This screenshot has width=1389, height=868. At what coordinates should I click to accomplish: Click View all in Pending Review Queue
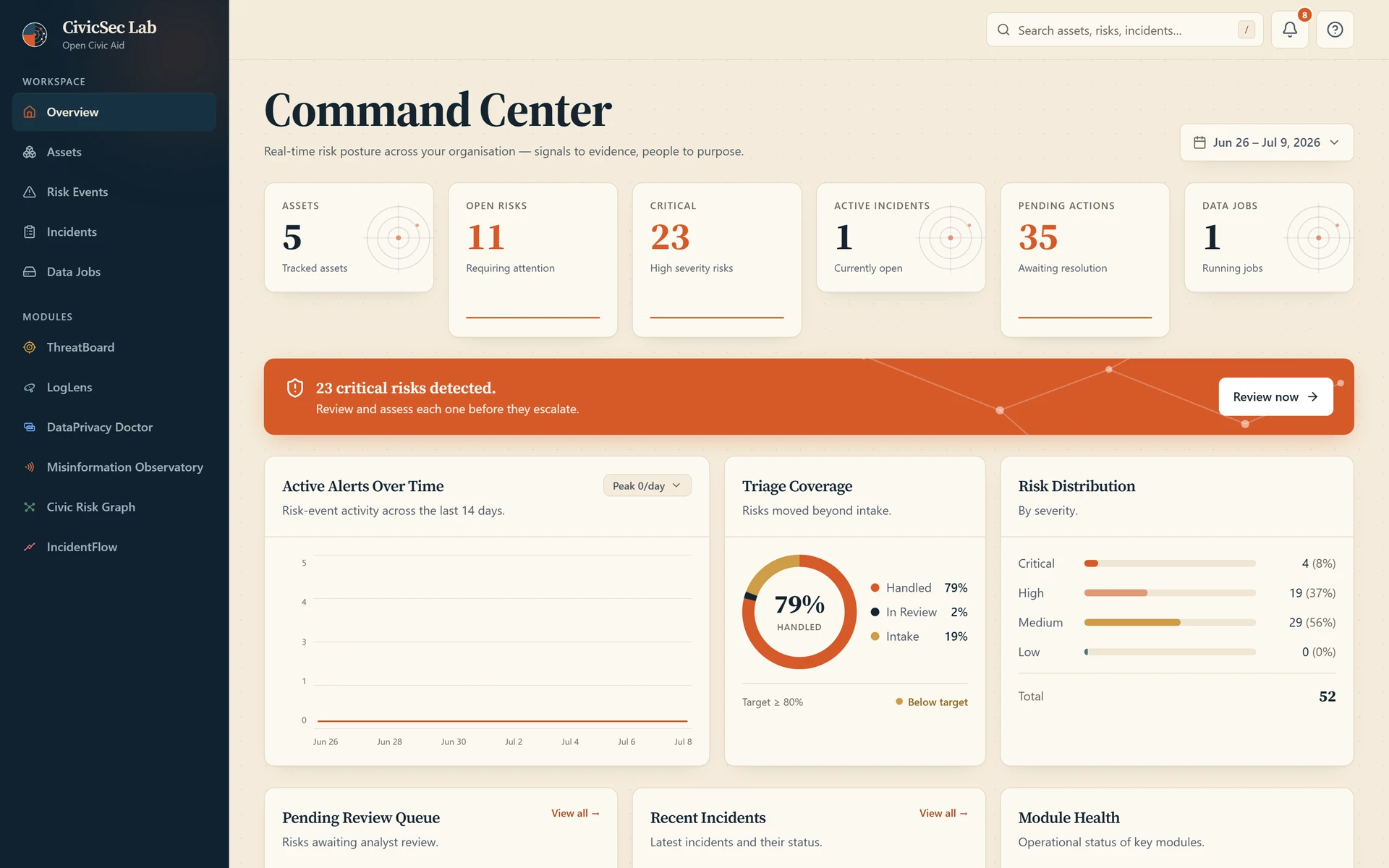575,813
